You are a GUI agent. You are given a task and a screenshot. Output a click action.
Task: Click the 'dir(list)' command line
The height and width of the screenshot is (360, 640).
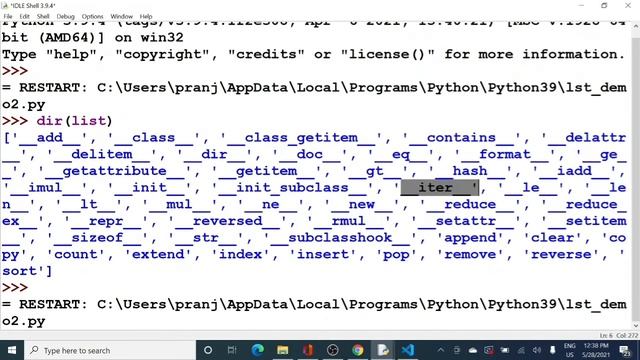click(x=74, y=121)
